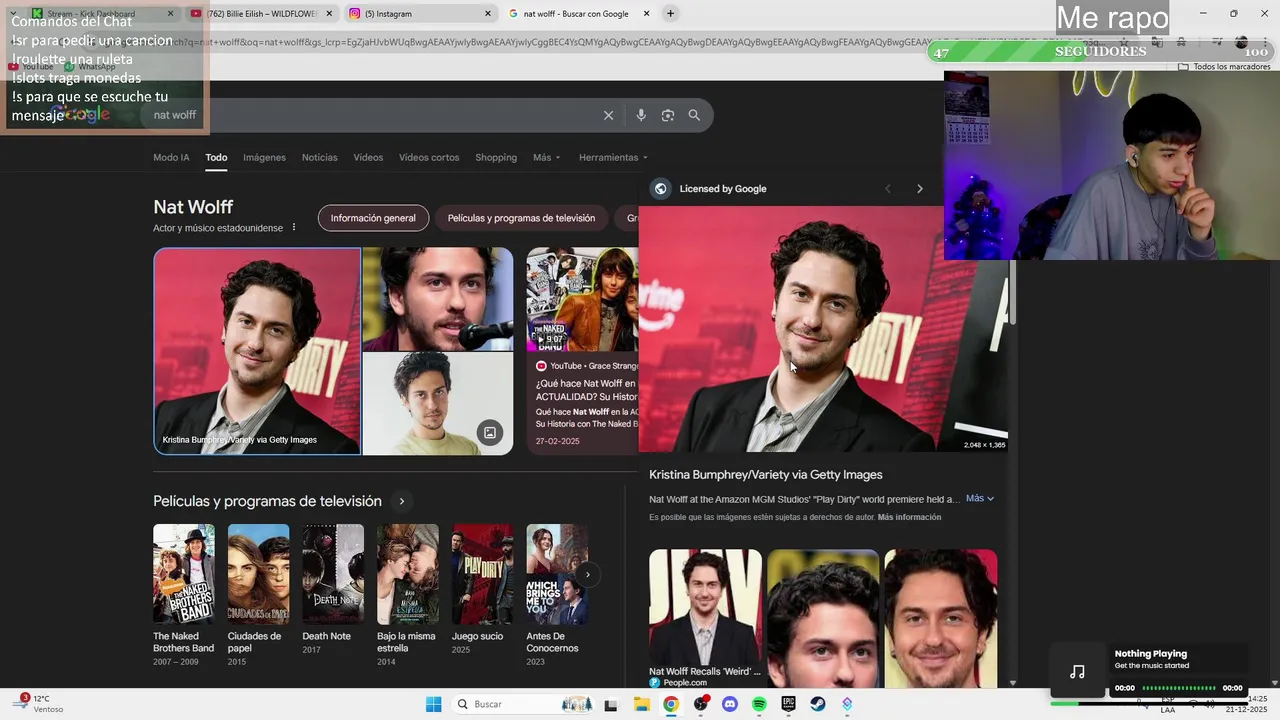This screenshot has height=720, width=1280.
Task: Close the Instagram tab
Action: coord(488,14)
